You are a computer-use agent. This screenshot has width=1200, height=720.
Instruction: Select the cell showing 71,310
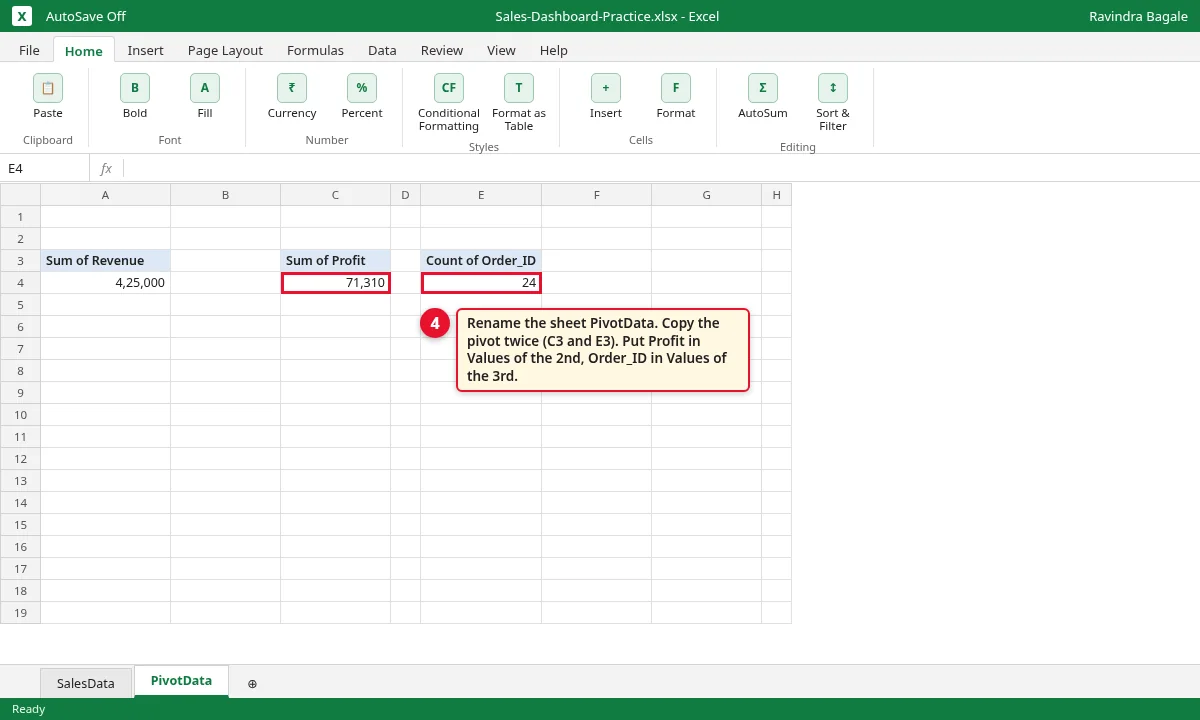pos(336,283)
